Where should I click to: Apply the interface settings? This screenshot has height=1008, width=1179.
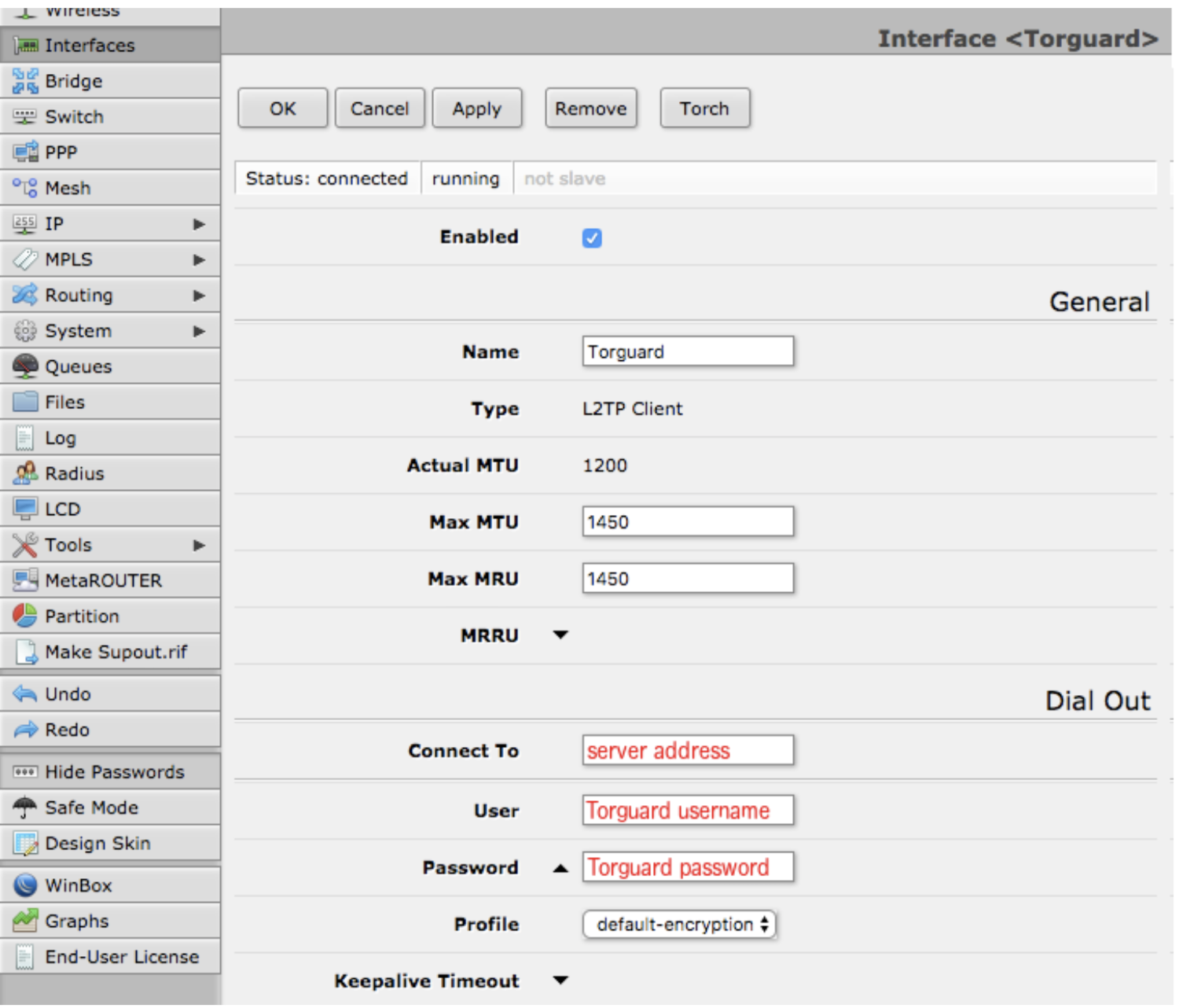(476, 108)
